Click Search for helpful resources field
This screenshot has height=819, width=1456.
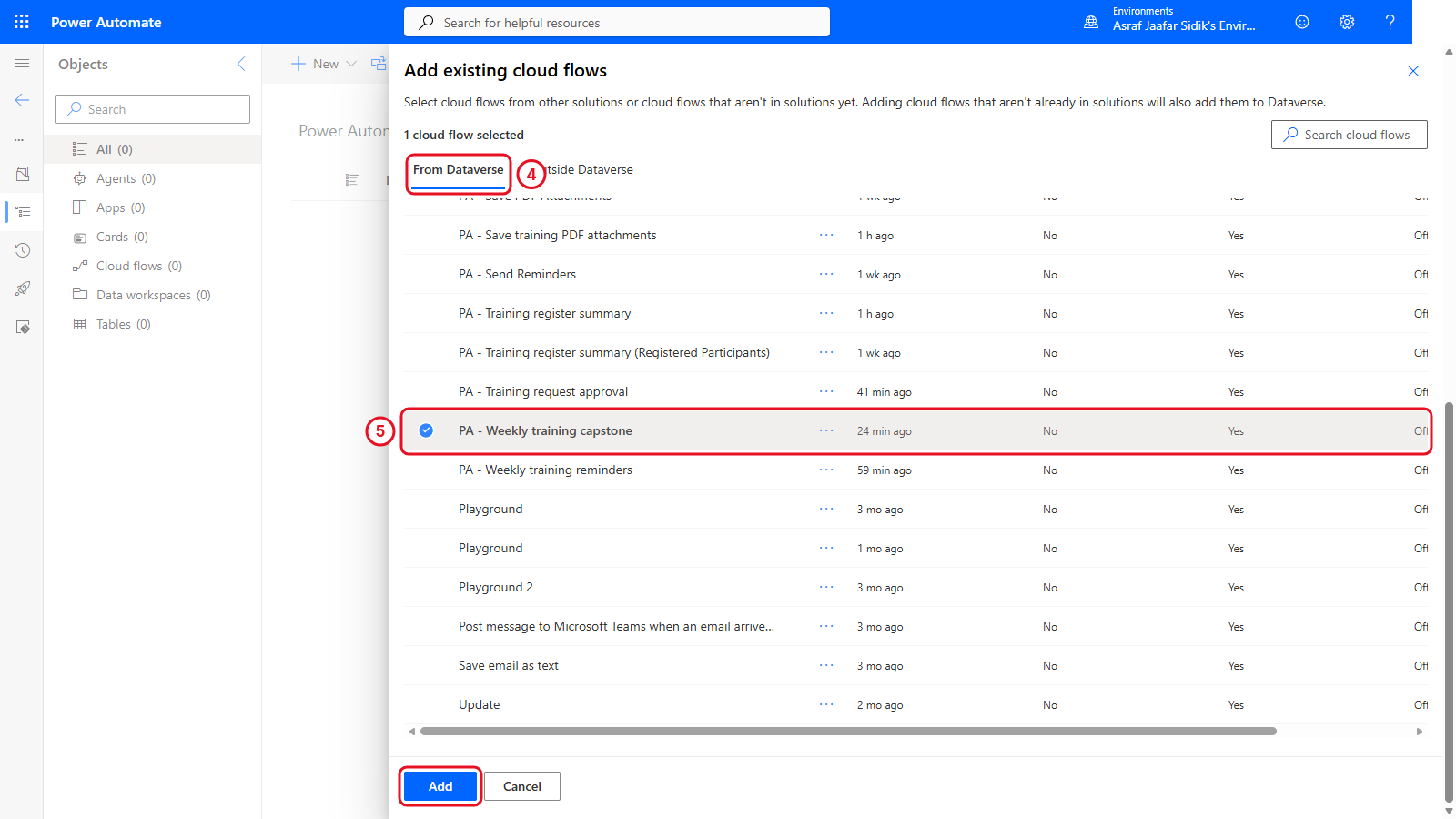click(617, 22)
